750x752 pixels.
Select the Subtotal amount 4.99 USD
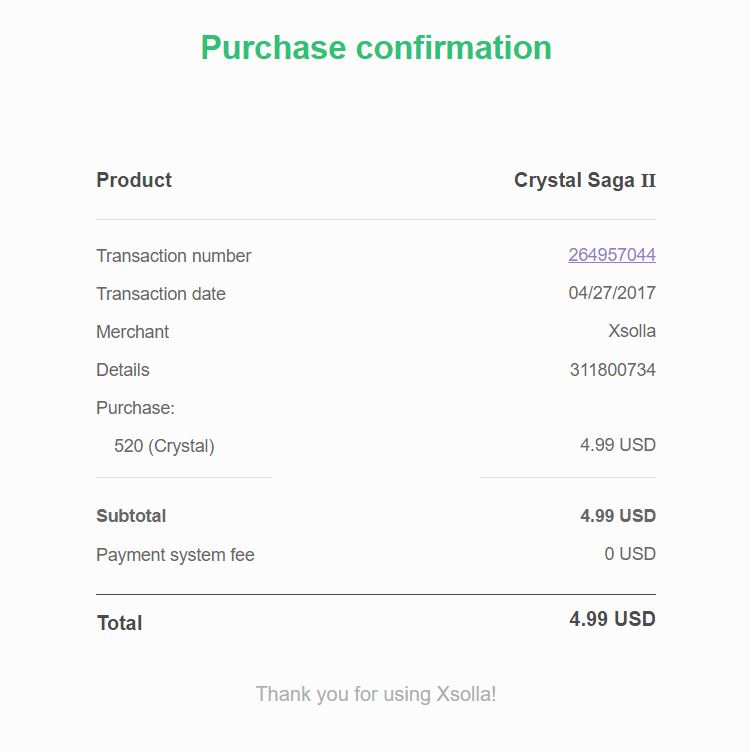618,516
